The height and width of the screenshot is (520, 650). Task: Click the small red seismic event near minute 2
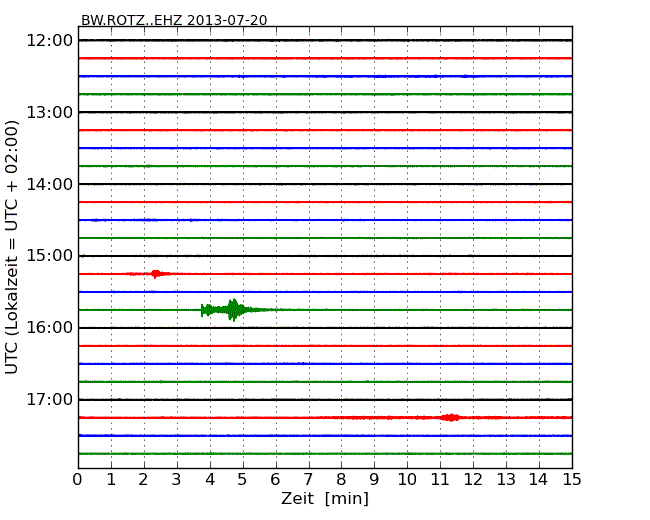coord(155,274)
